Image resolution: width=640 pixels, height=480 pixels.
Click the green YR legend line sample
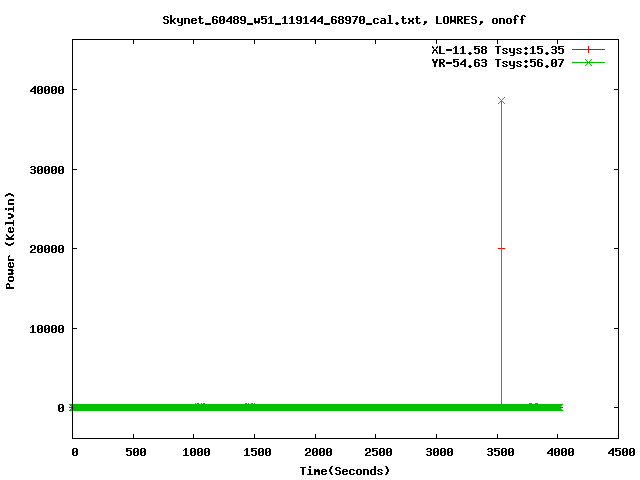tap(588, 62)
